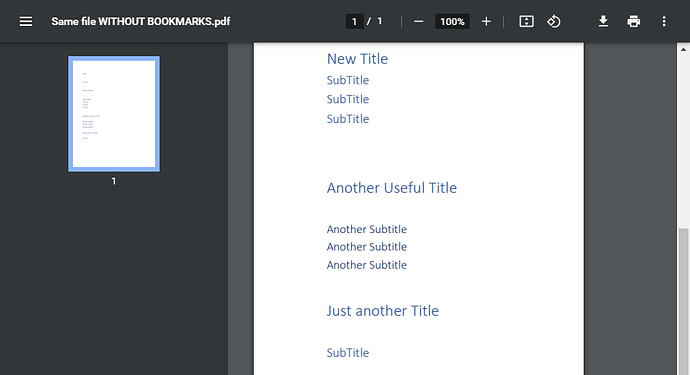This screenshot has height=375, width=690.
Task: Click the 'New Title' heading
Action: [357, 59]
